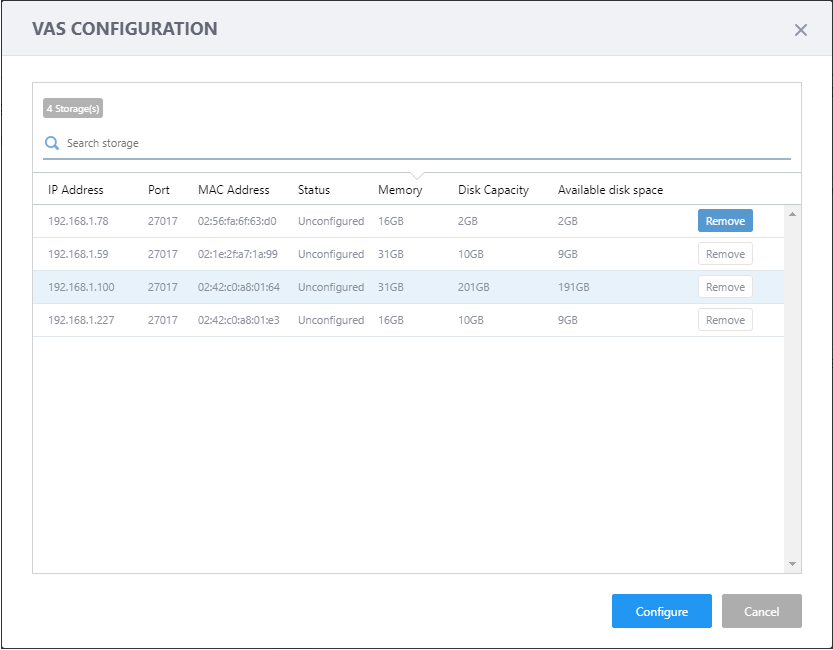The image size is (833, 650).
Task: Click the Status column header
Action: coord(314,190)
